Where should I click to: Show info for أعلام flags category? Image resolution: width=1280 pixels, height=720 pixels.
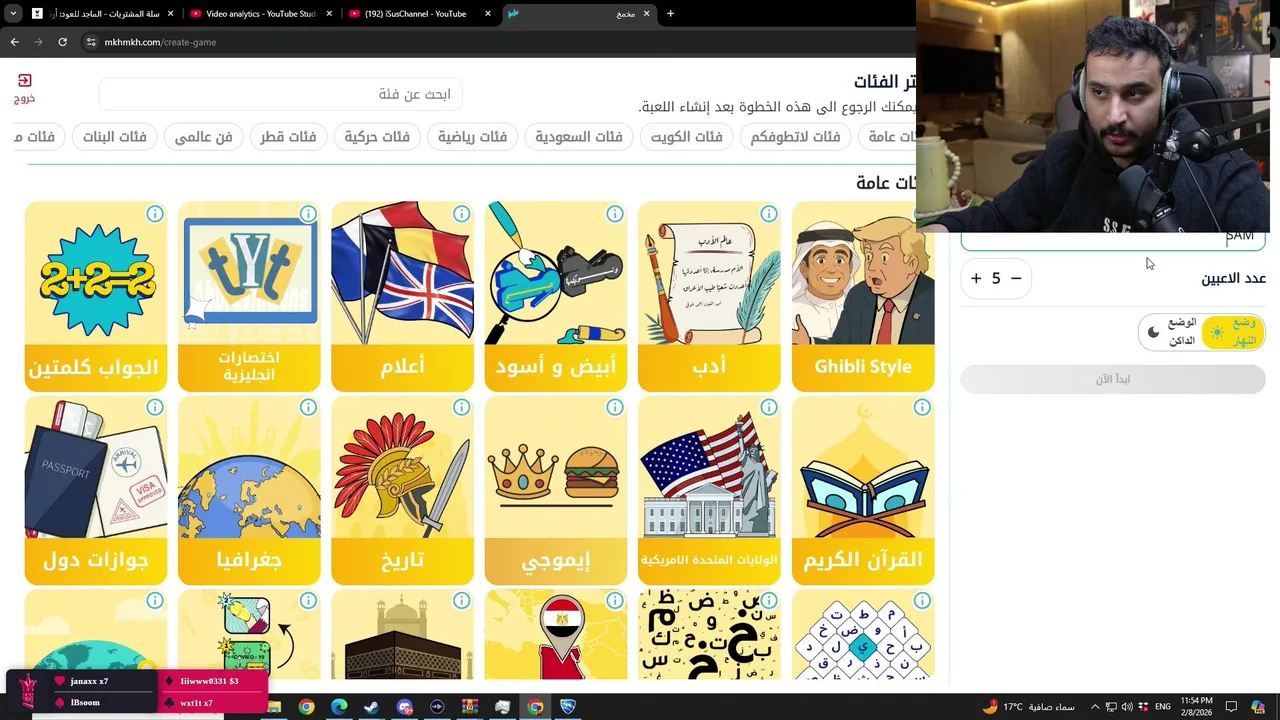(x=461, y=214)
